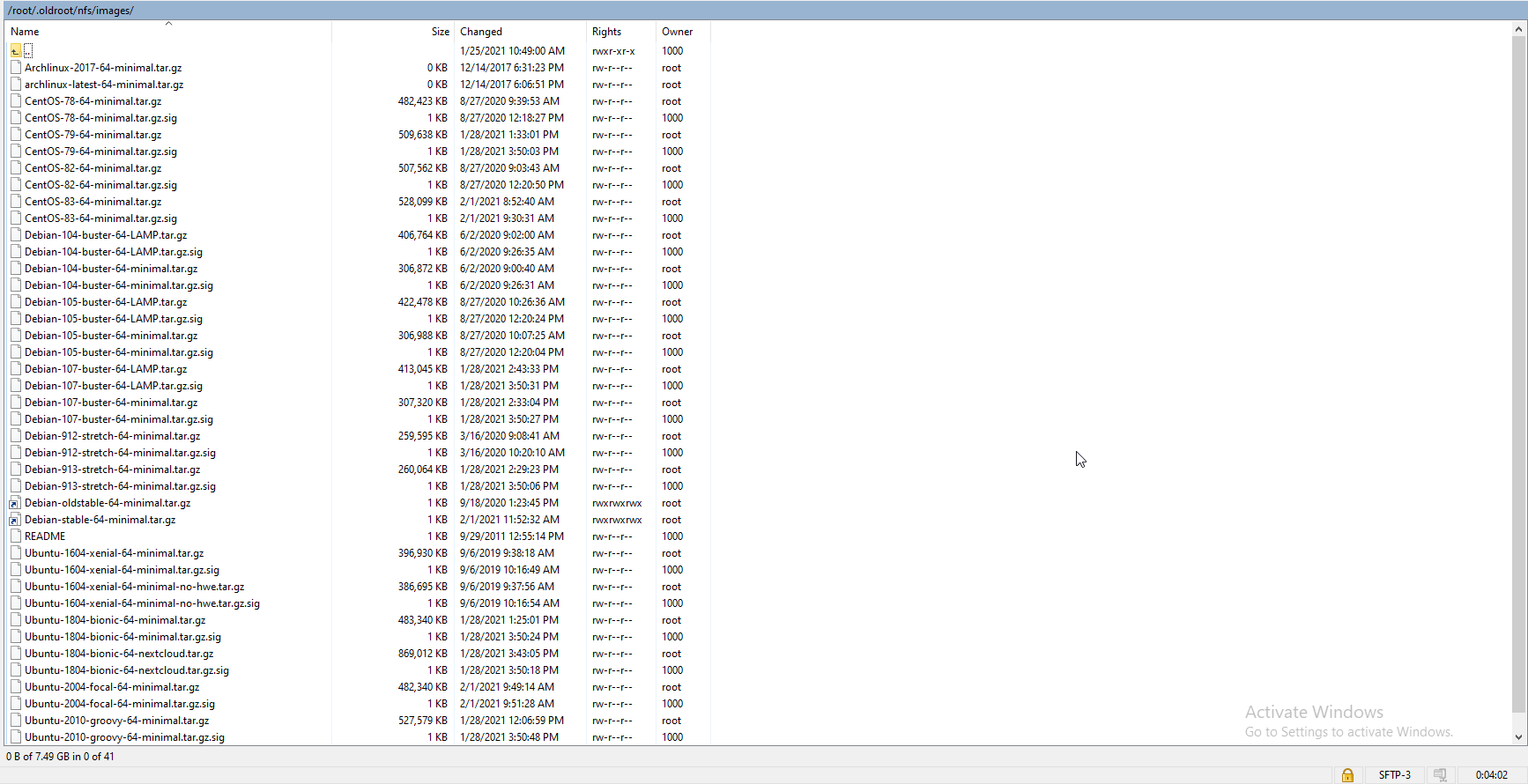The height and width of the screenshot is (784, 1528).
Task: Click the file icon for Ubuntu-1604-xenial-64-minimal.tar.gz
Action: click(16, 553)
